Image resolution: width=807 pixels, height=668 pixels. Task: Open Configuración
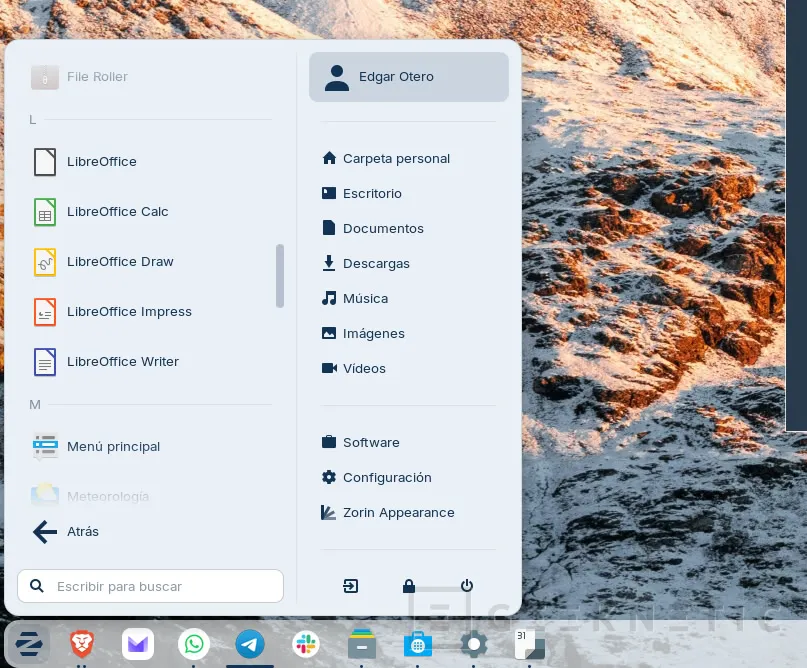pos(387,477)
